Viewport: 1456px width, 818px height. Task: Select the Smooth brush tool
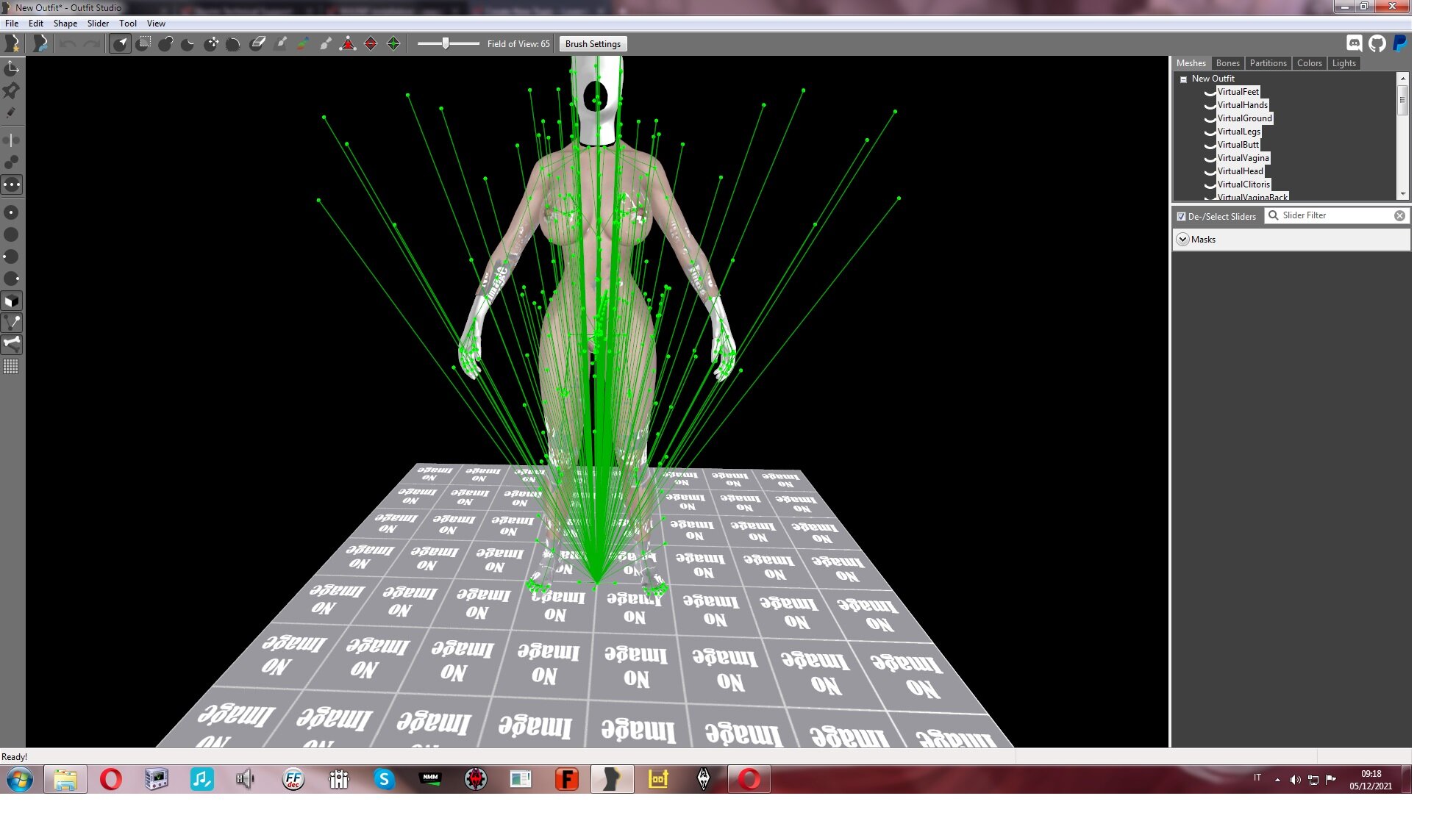pos(234,43)
